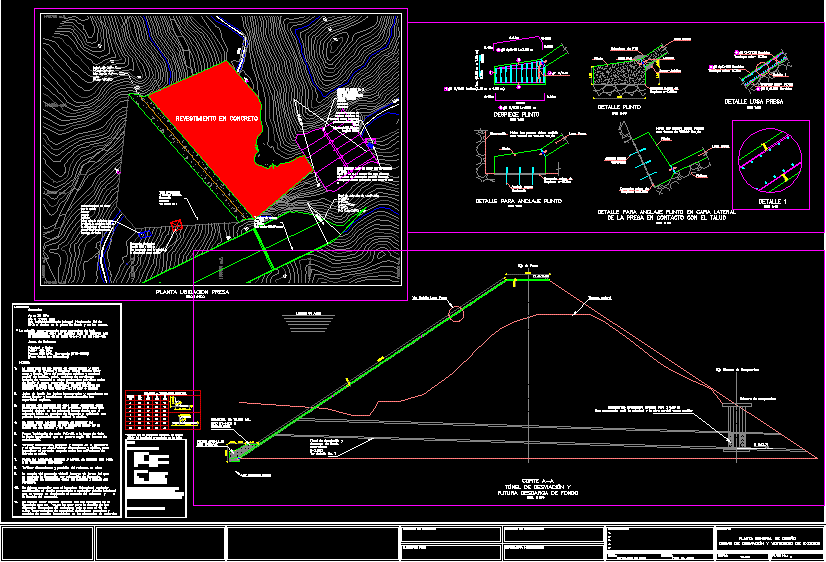
Task: Select the 'PLANTA UBICACION PRESA' title
Action: [193, 292]
